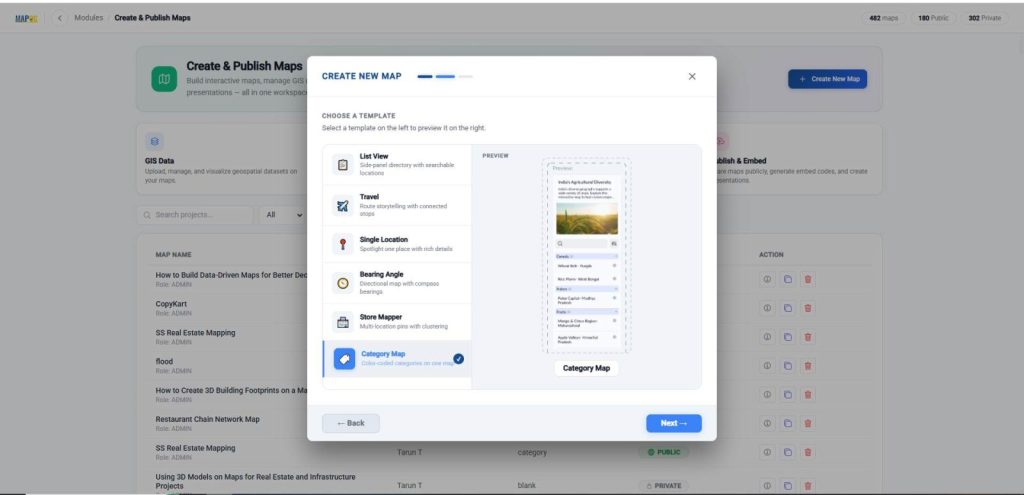1024x495 pixels.
Task: Duplicate the How to Build Data-Driven Maps row
Action: point(788,279)
